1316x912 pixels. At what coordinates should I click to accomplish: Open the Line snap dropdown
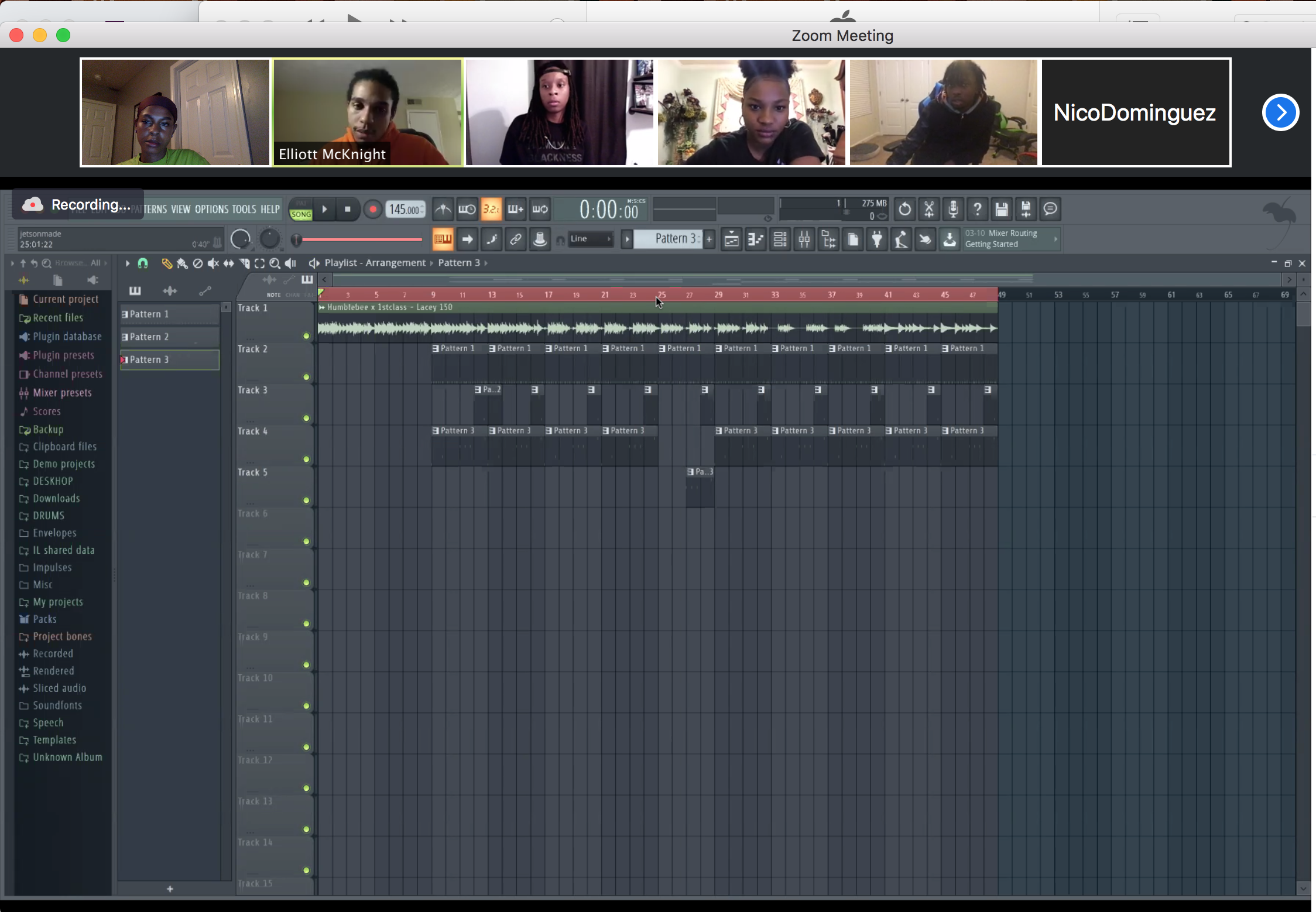pyautogui.click(x=591, y=239)
